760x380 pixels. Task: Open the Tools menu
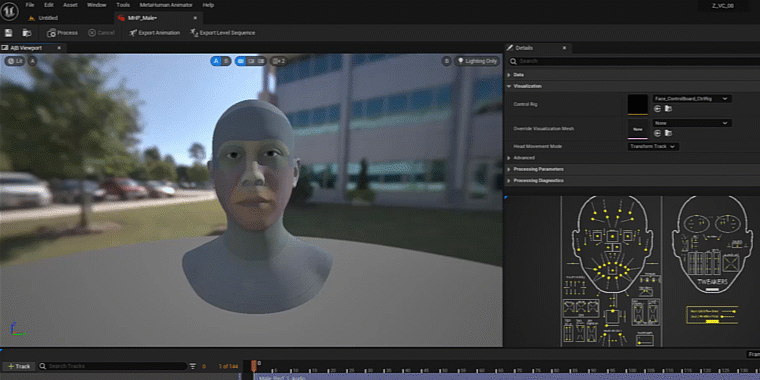coord(123,5)
